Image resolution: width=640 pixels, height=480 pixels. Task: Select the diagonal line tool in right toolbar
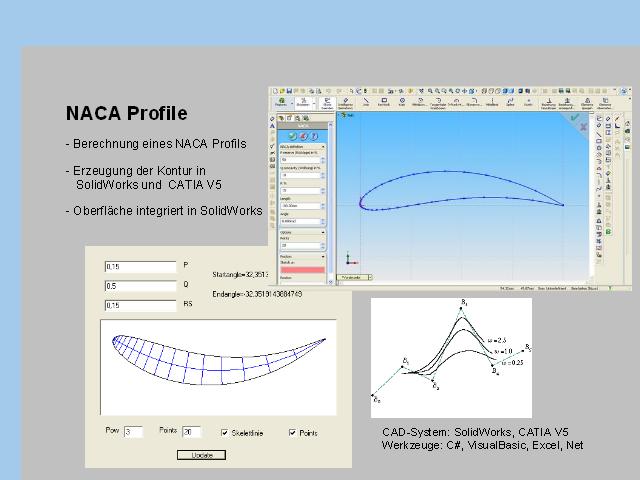tap(599, 134)
